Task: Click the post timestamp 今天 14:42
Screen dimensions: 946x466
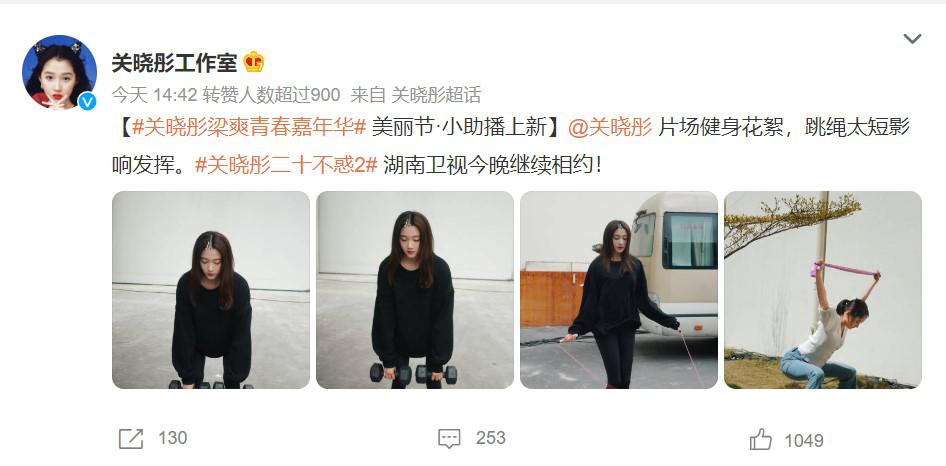Action: pyautogui.click(x=155, y=94)
